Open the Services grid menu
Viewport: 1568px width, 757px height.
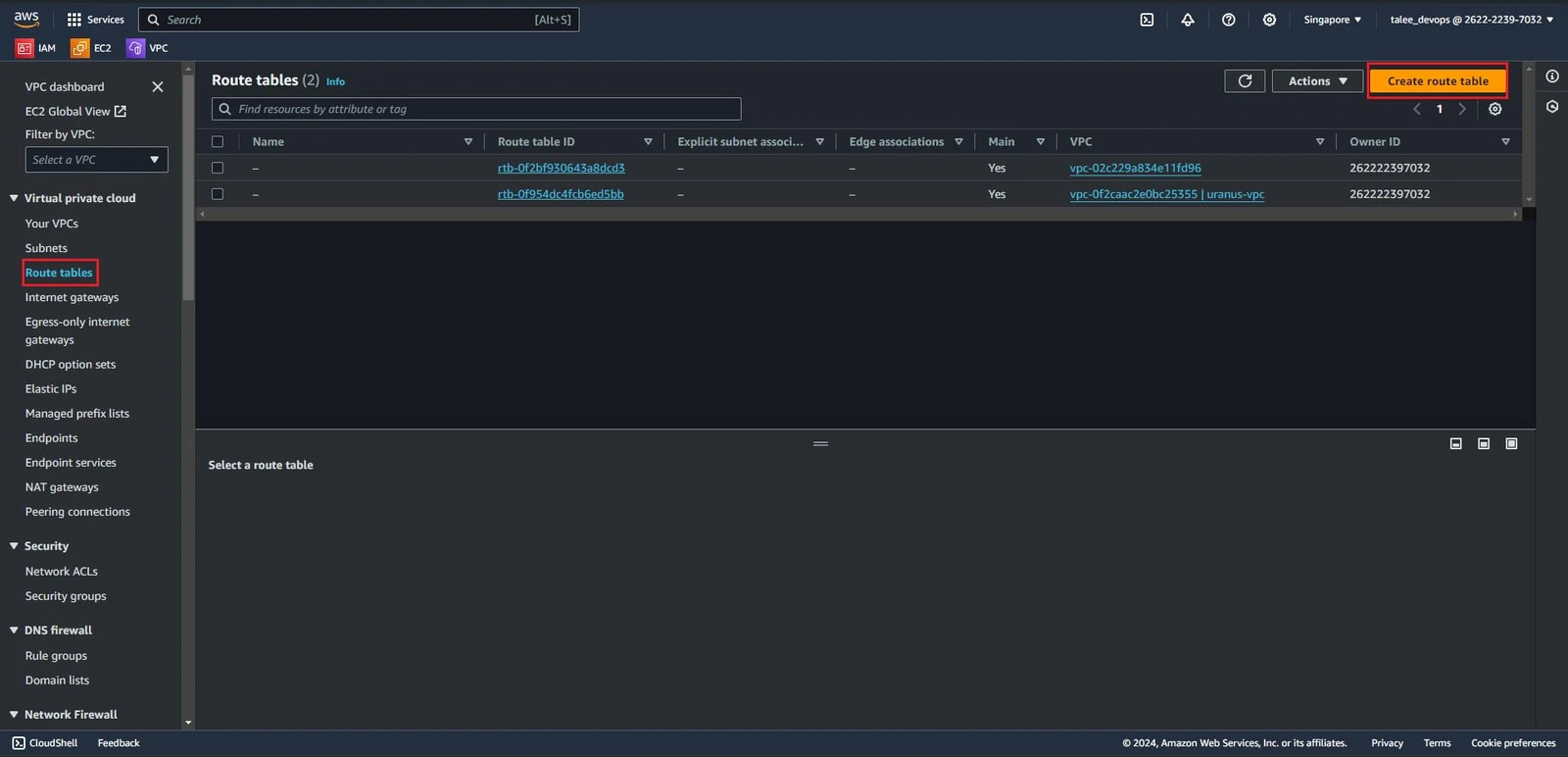pyautogui.click(x=95, y=20)
